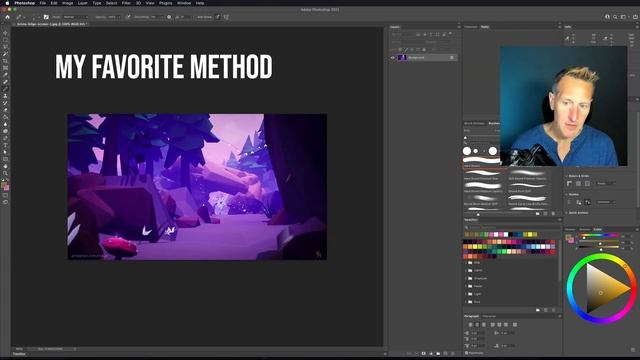Select the Eraser tool
The image size is (640, 360).
coord(5,110)
